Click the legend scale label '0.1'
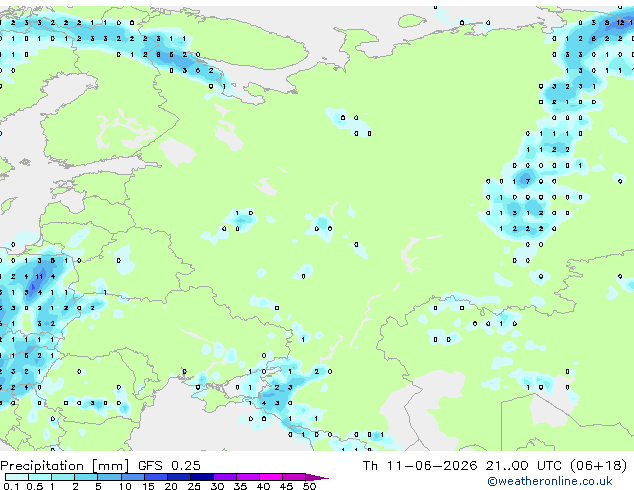634x490 pixels. click(x=11, y=486)
